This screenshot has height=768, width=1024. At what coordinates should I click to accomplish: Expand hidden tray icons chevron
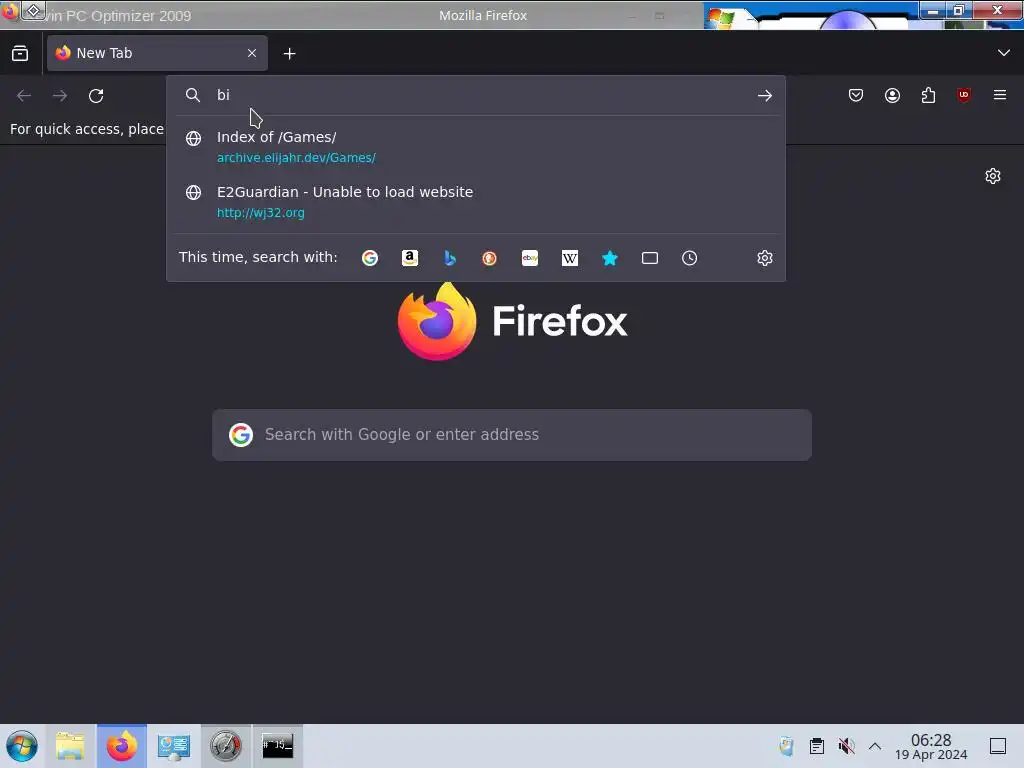(875, 746)
